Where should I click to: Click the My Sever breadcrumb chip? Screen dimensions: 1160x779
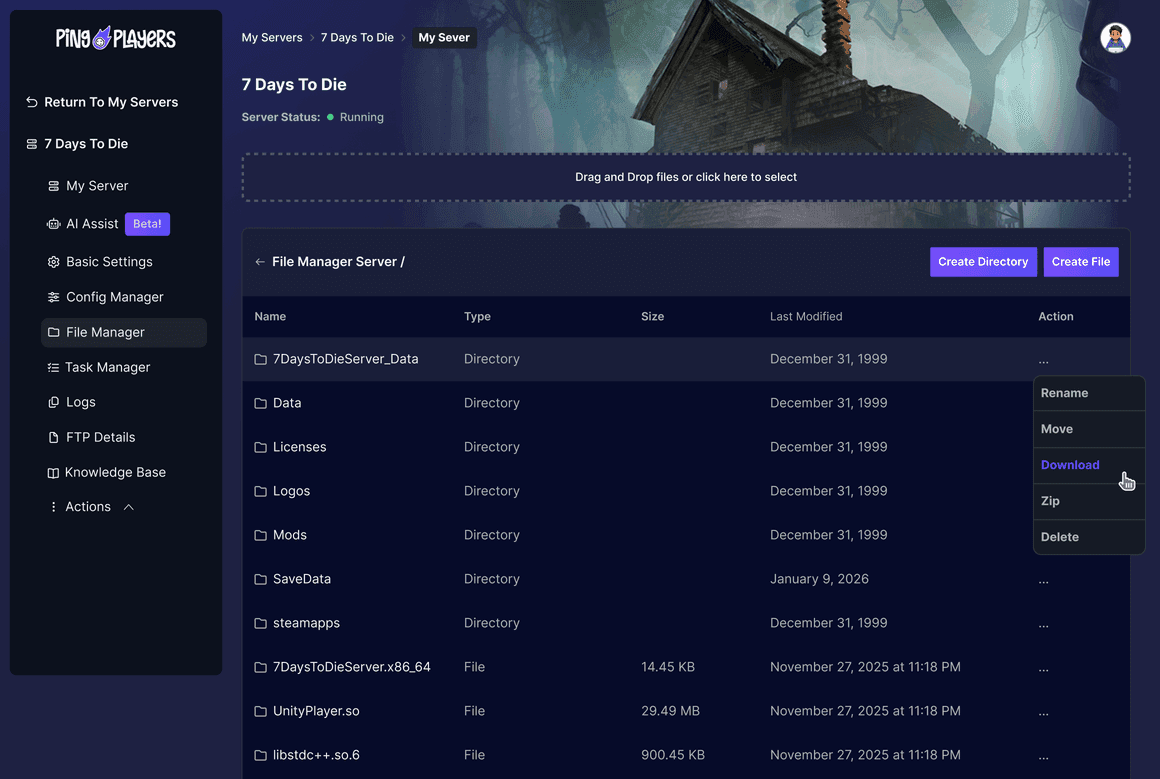pos(444,38)
